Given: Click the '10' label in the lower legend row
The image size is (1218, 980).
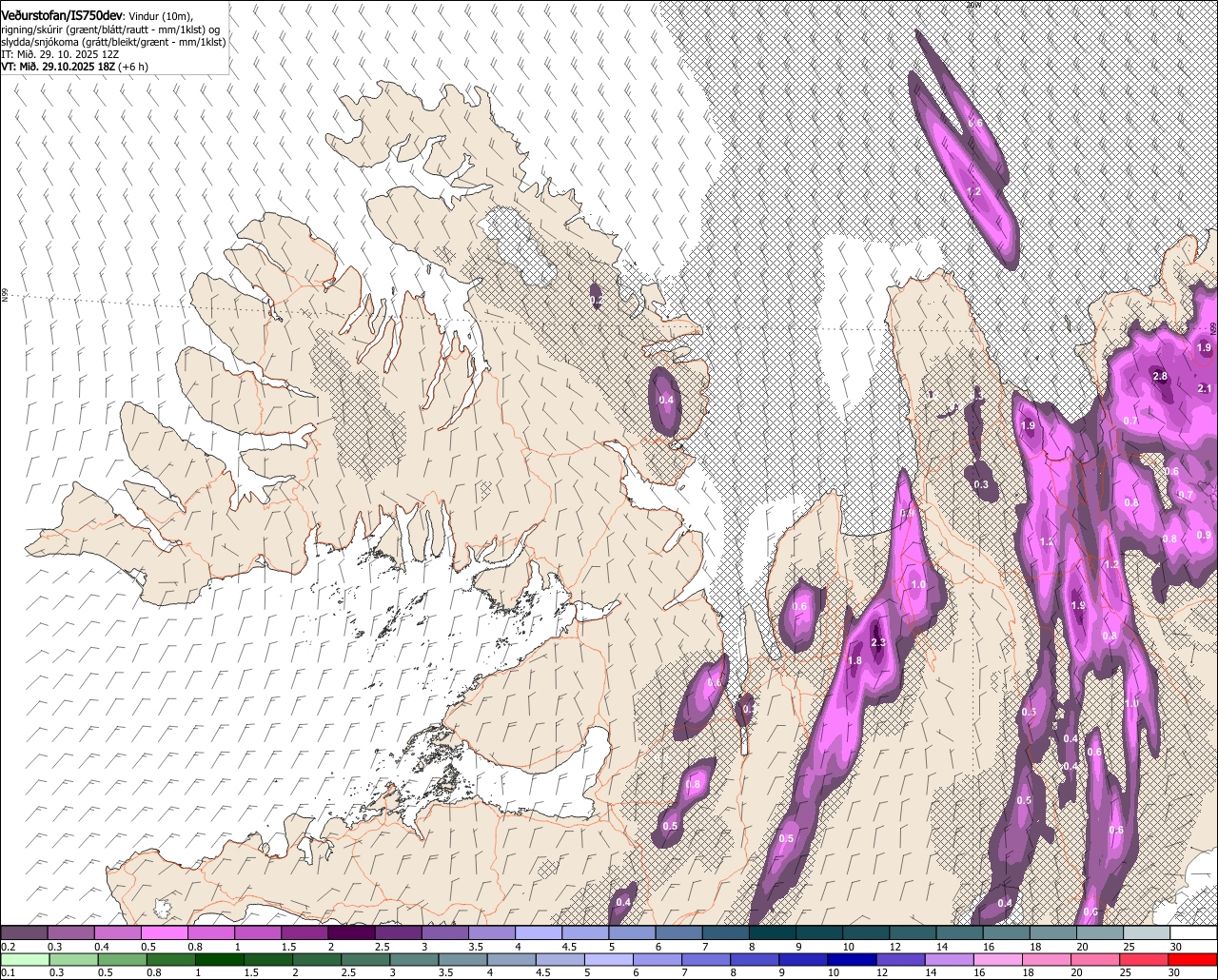Looking at the screenshot, I should [834, 972].
